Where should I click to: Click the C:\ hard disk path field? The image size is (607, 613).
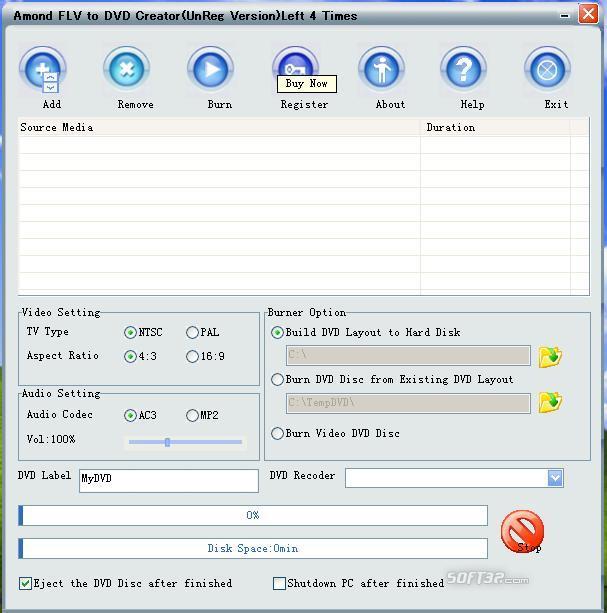click(408, 355)
